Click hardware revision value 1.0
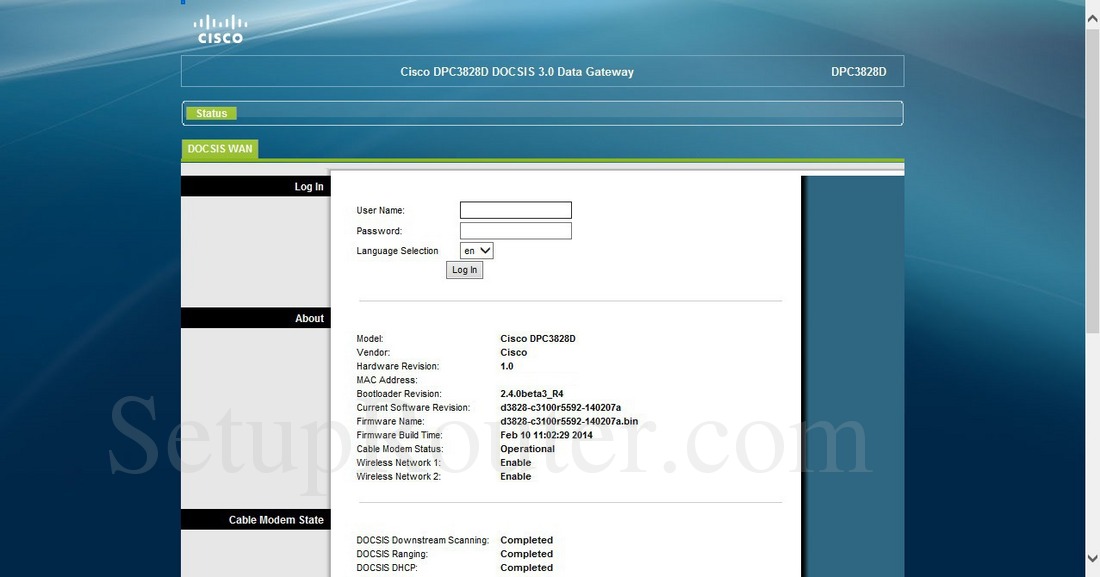Image resolution: width=1100 pixels, height=577 pixels. (507, 366)
